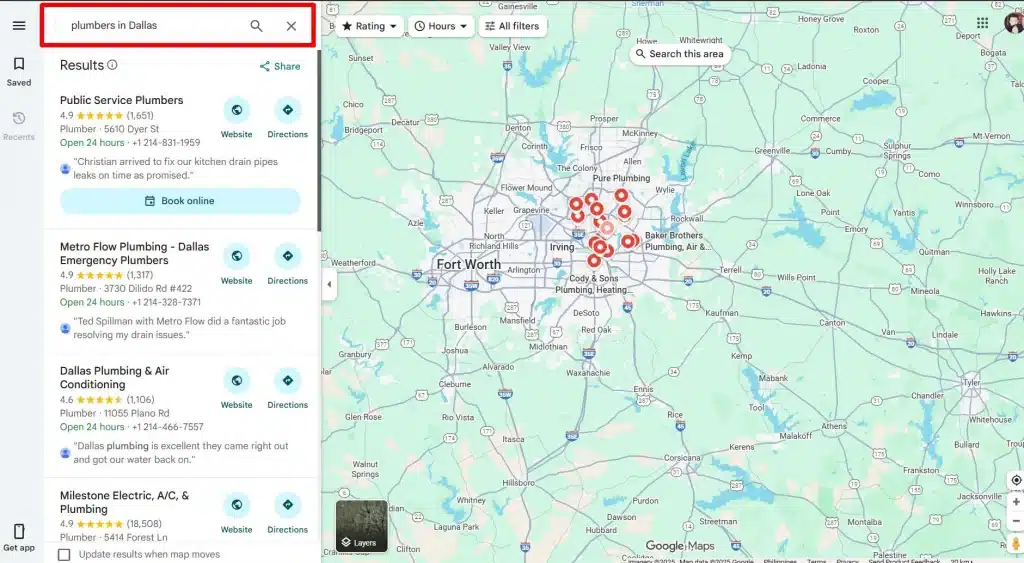
Task: Show your location on the map
Action: 1016,480
